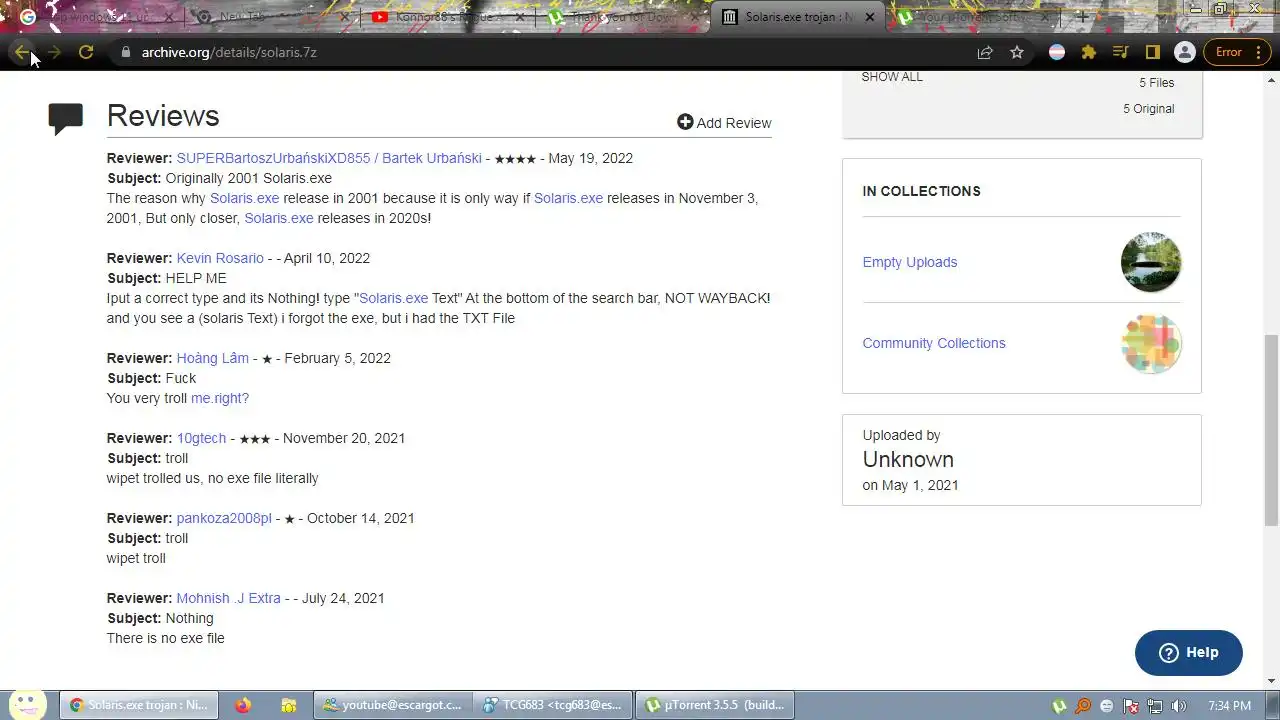
Task: Bookmark this page with the star icon
Action: tap(1017, 52)
